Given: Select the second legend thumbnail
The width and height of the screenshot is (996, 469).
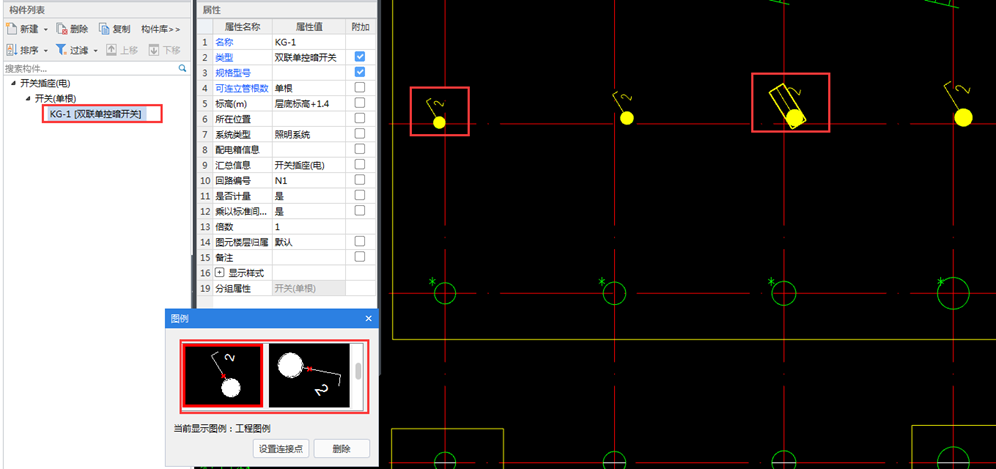Looking at the screenshot, I should (308, 376).
